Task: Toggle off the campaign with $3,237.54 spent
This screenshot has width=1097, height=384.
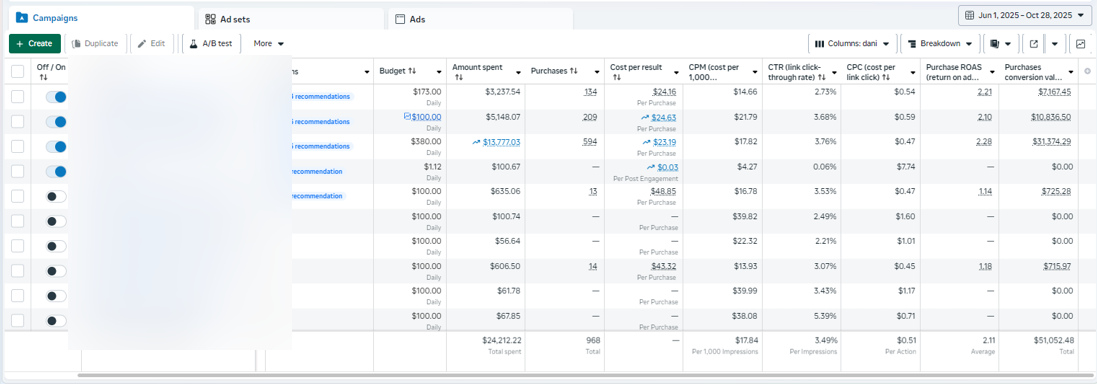Action: (56, 97)
